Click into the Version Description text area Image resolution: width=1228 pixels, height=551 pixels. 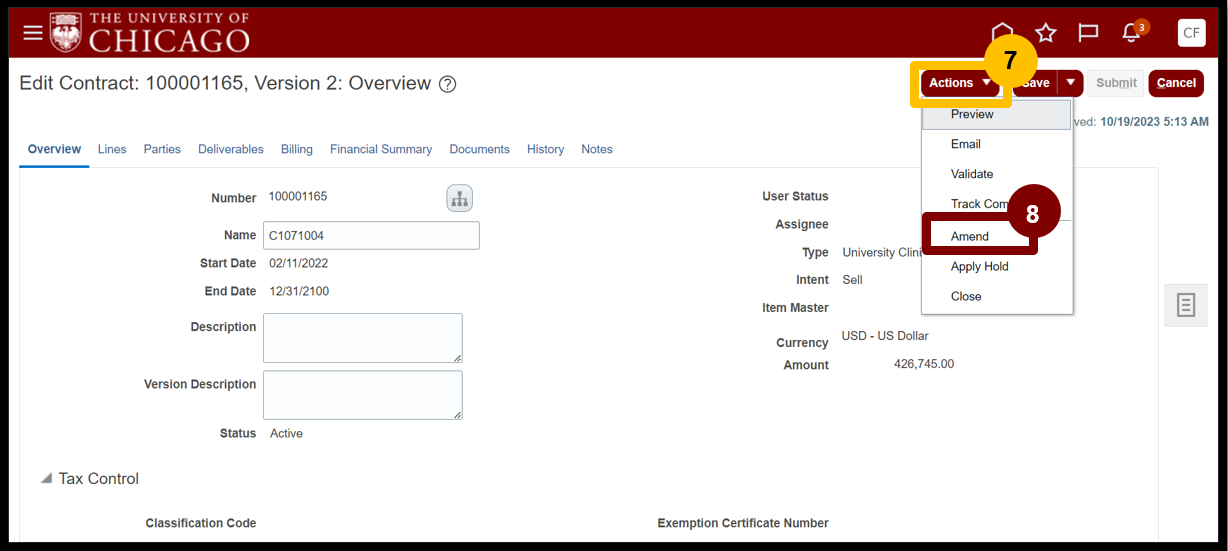pyautogui.click(x=363, y=395)
